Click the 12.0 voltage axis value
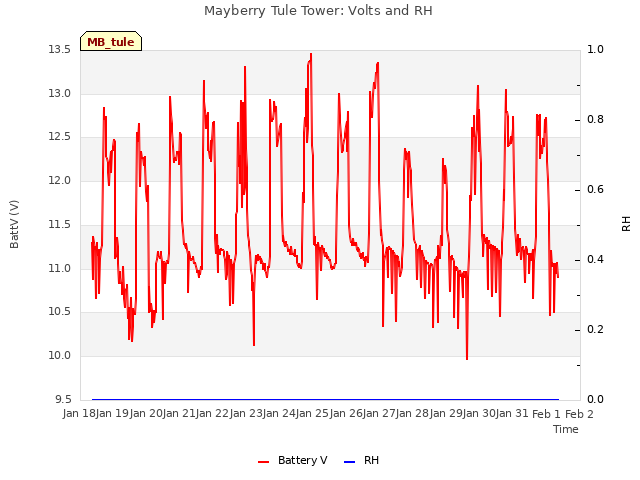 click(59, 180)
